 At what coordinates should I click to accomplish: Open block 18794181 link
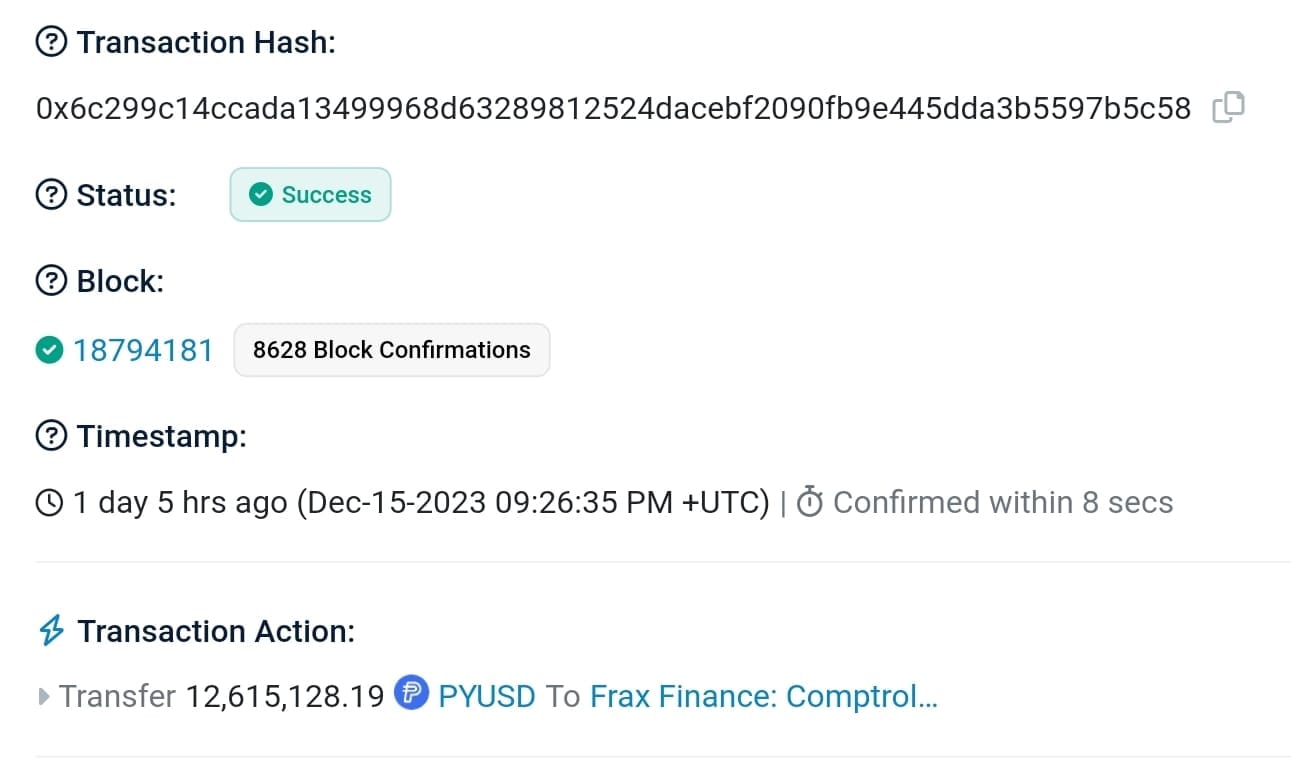click(x=143, y=350)
